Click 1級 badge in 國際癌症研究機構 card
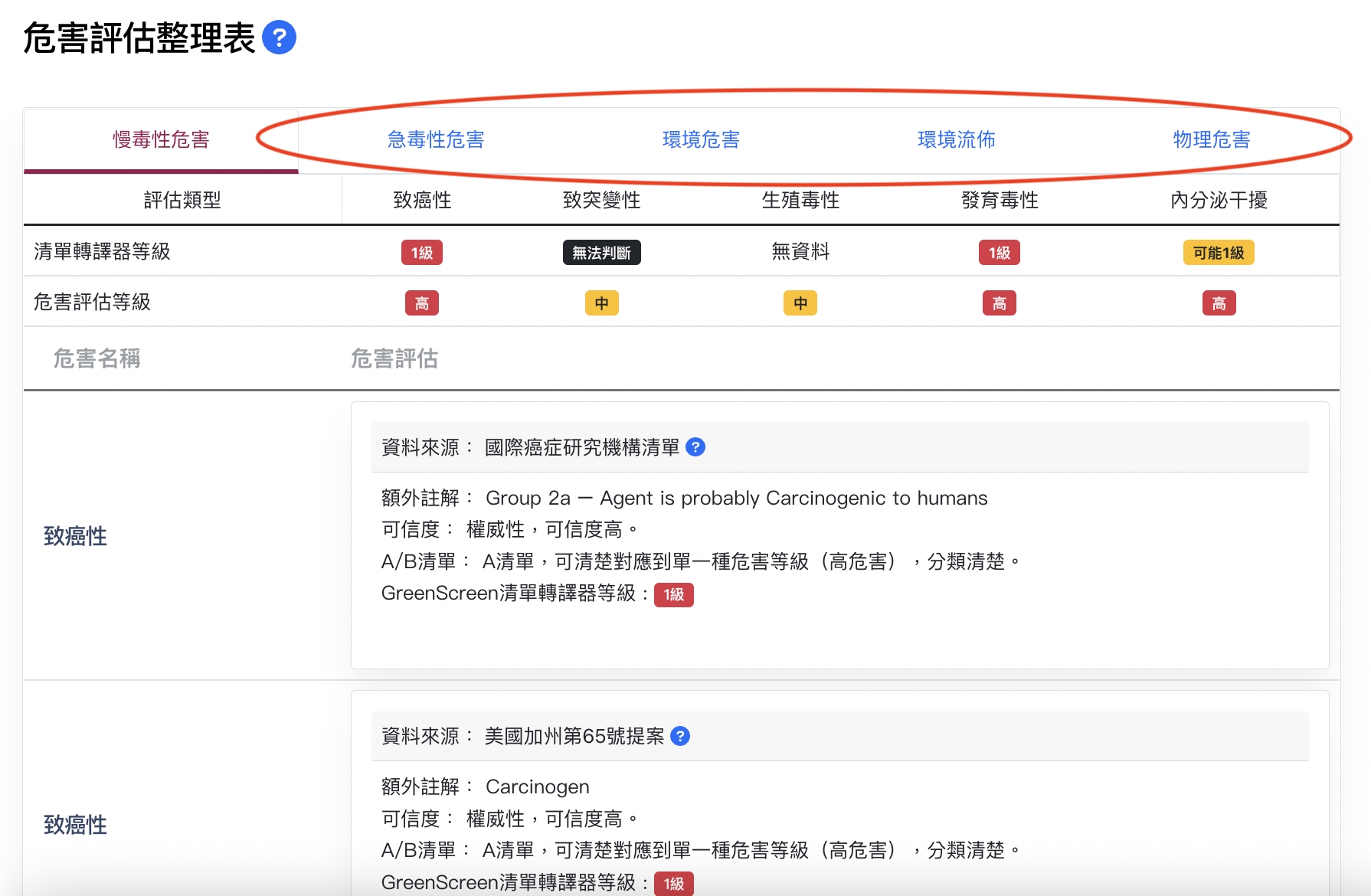The image size is (1371, 896). tap(674, 594)
